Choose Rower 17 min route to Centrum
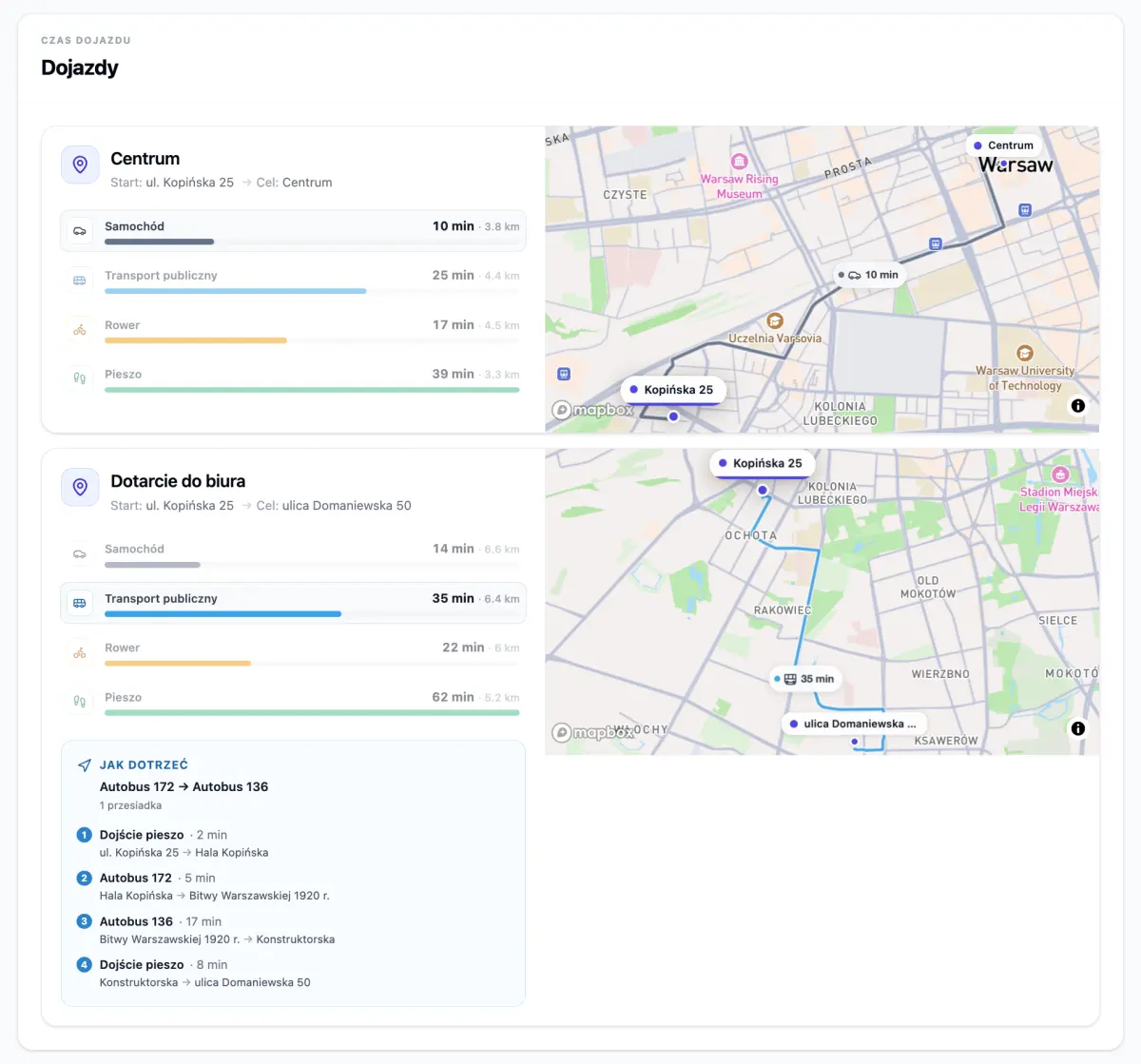The width and height of the screenshot is (1141, 1064). click(293, 330)
